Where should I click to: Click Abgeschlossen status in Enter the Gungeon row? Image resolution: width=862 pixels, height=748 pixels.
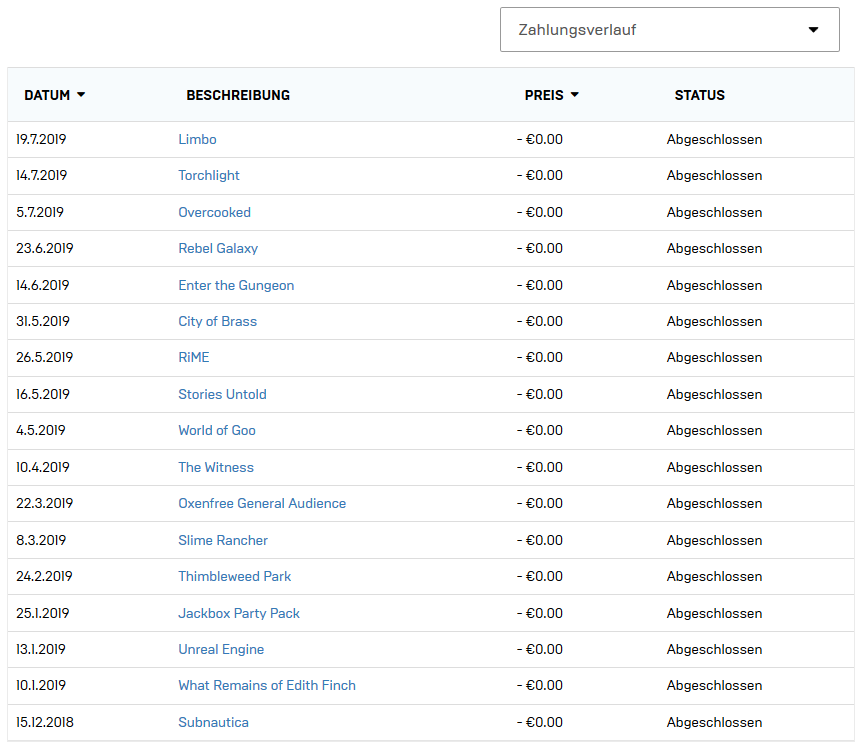pyautogui.click(x=715, y=286)
